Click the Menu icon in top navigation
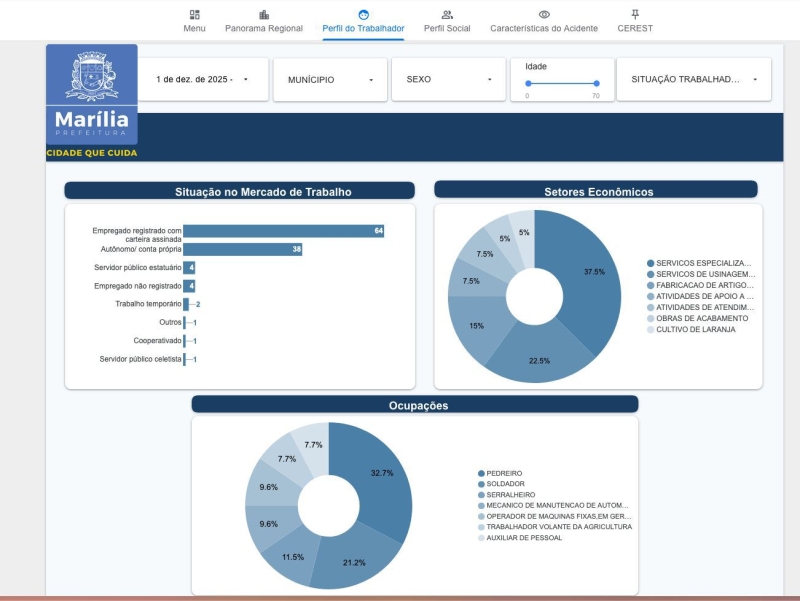Screen dimensions: 800x601 (x=194, y=15)
